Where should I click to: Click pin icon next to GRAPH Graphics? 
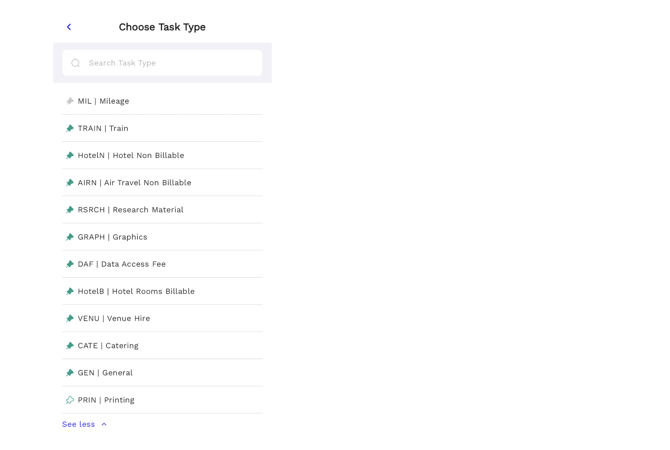[70, 237]
